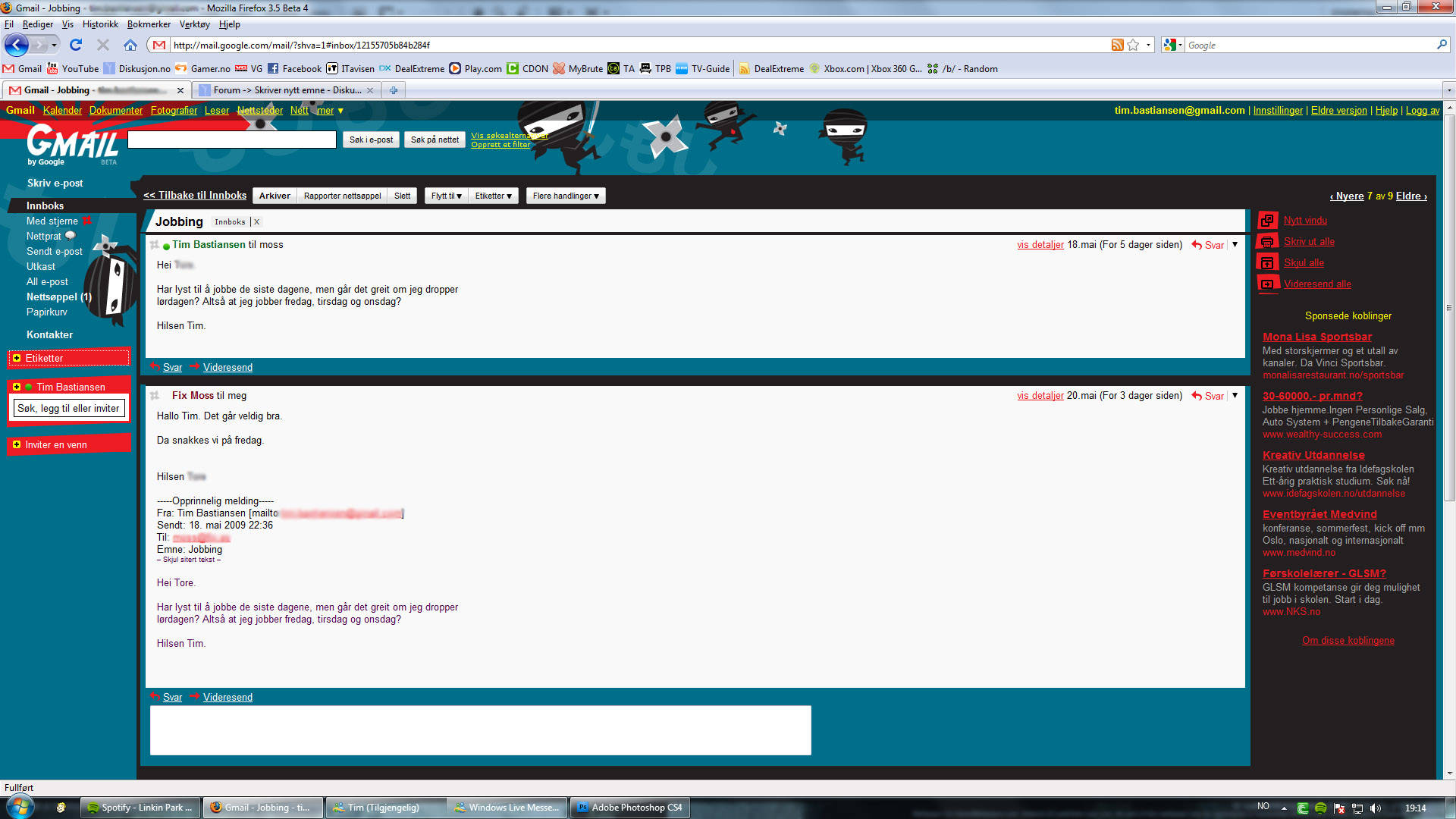This screenshot has width=1456, height=819.
Task: Star the message from Fix Moss
Action: tap(155, 396)
